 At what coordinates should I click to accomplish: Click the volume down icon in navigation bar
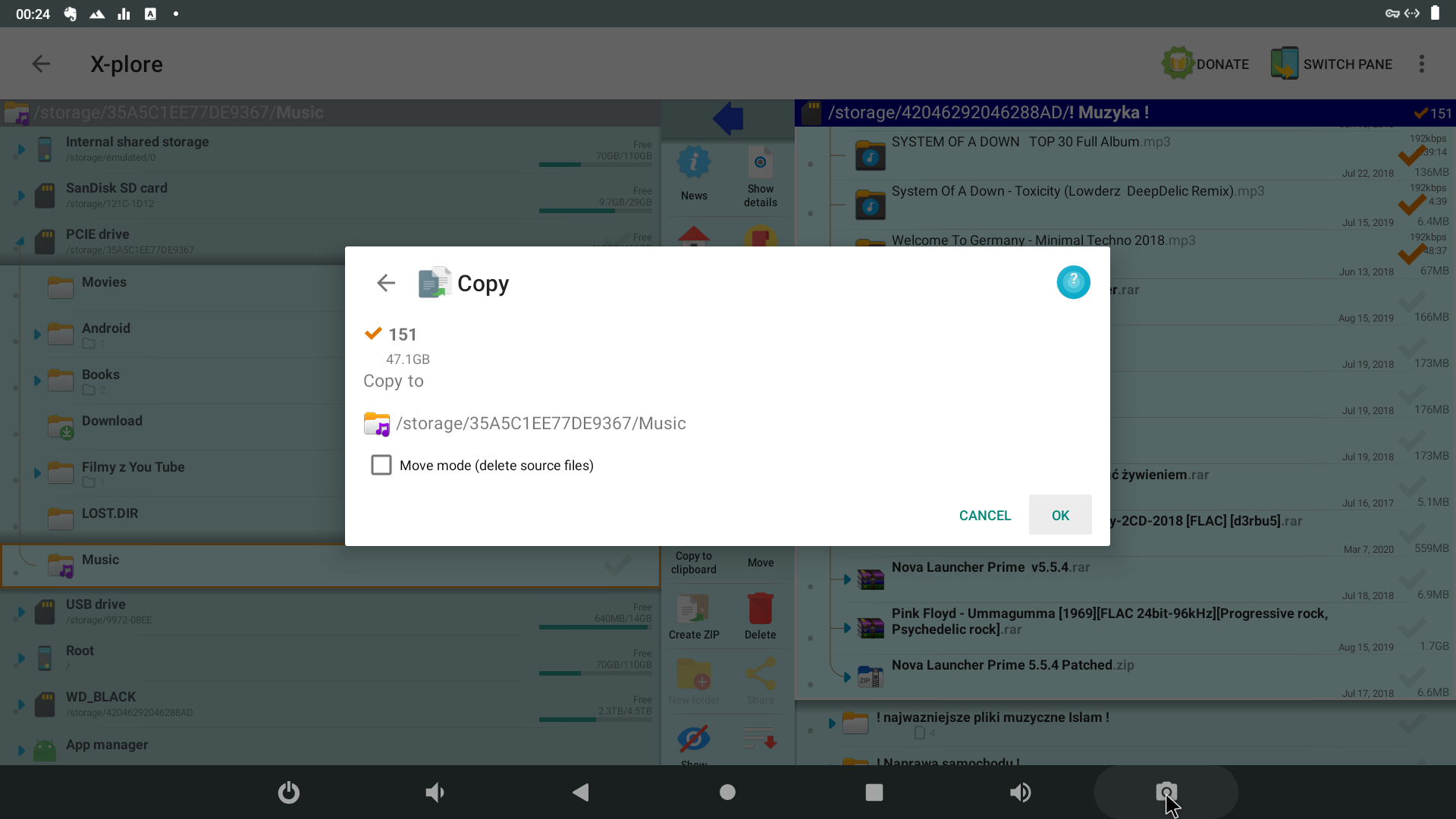pos(435,792)
